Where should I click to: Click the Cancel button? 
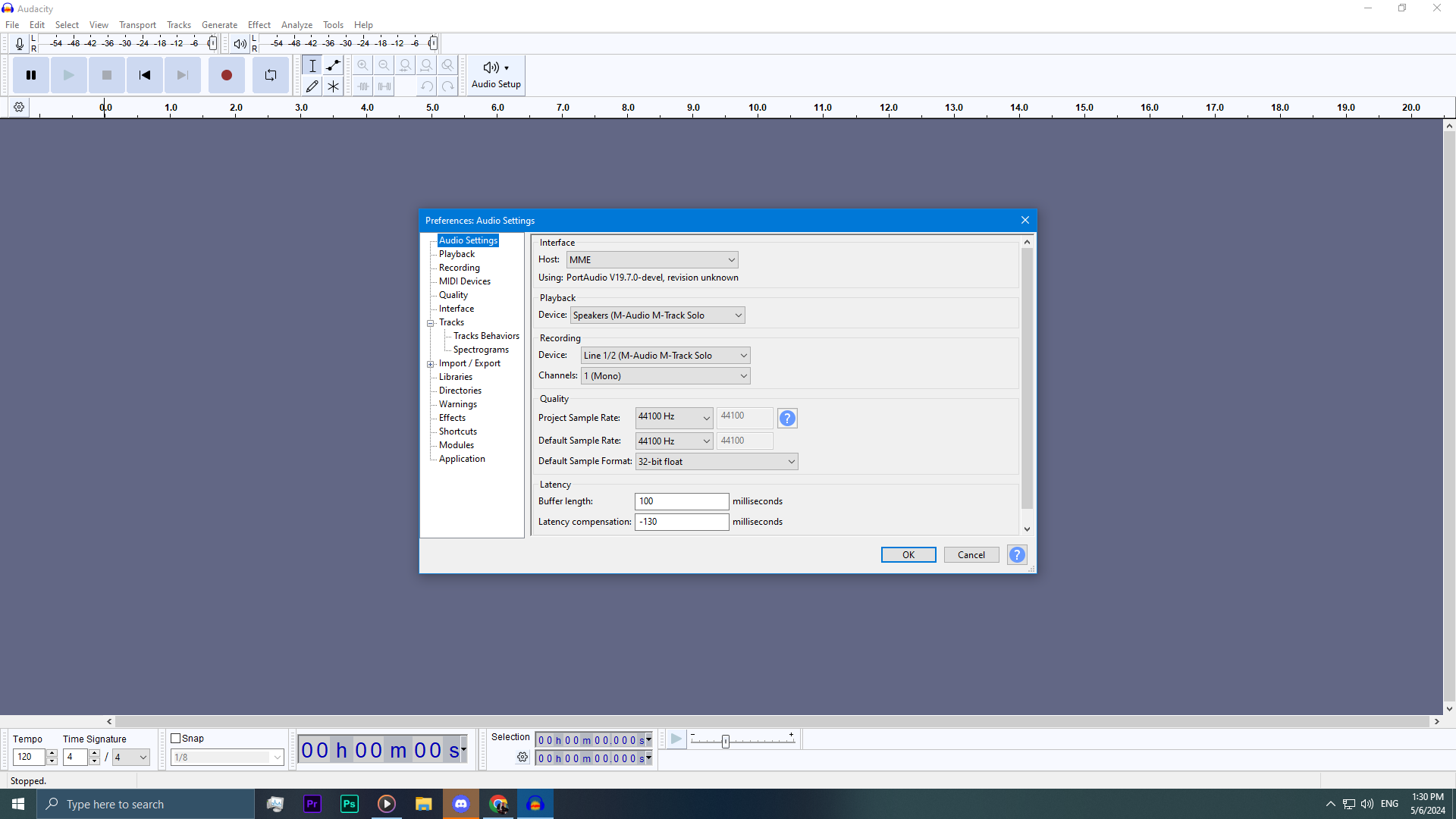(971, 555)
